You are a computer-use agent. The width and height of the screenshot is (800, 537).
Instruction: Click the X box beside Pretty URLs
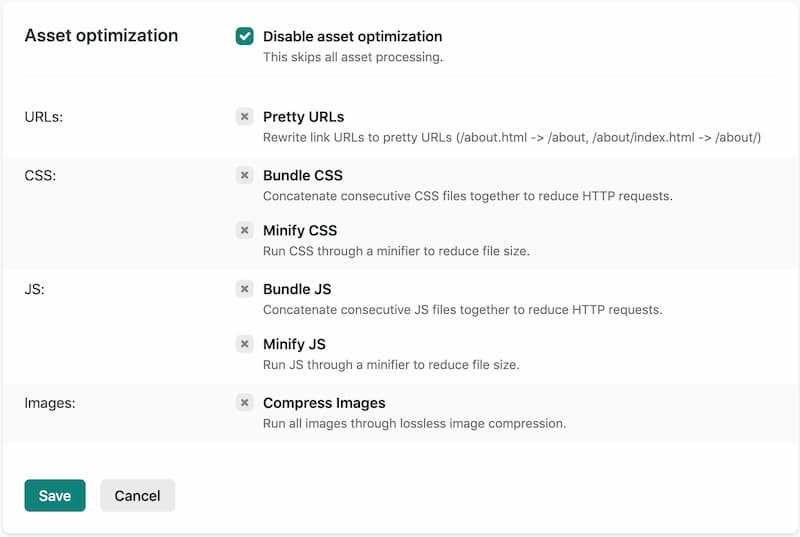point(245,117)
